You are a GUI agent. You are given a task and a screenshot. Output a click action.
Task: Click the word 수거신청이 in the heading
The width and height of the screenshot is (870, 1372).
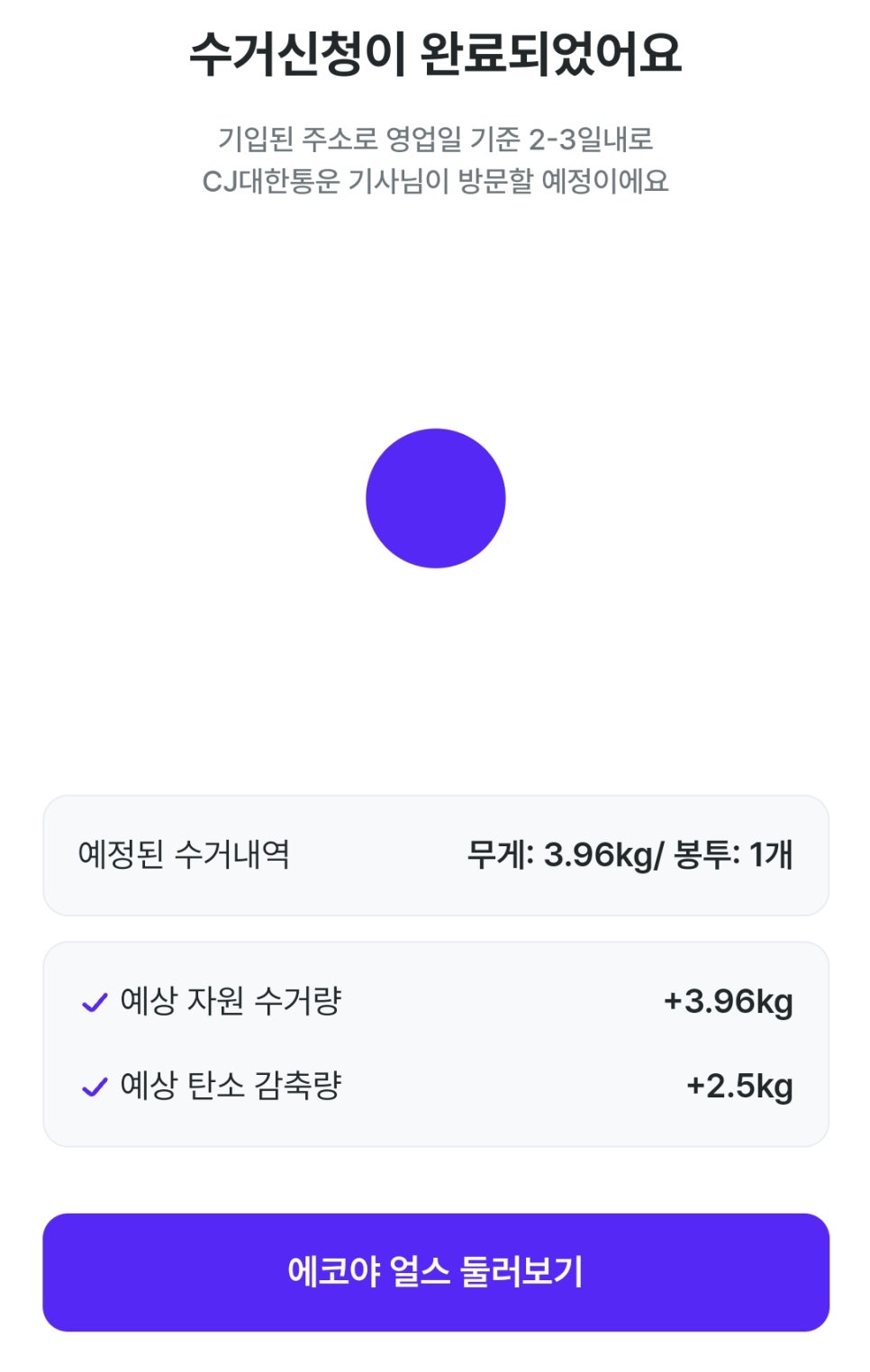298,54
